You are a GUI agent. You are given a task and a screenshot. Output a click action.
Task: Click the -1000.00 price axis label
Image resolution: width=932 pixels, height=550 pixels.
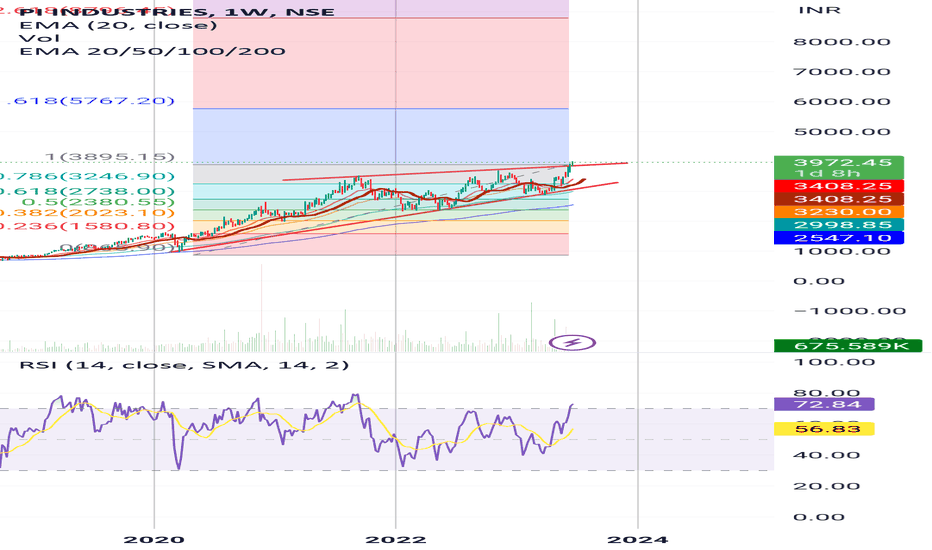[849, 311]
